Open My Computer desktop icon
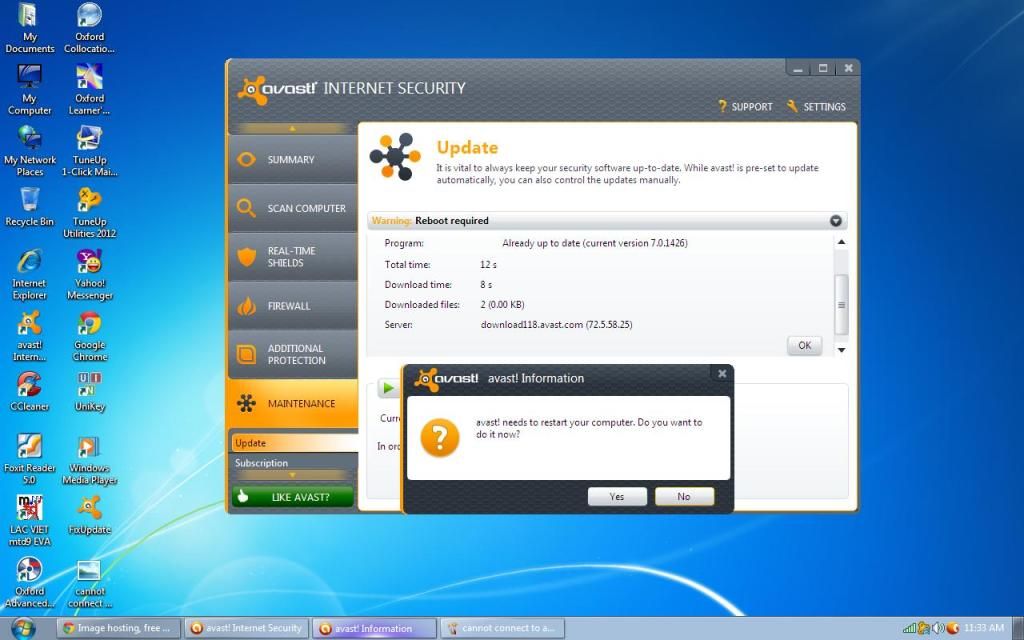Screen dimensions: 1024x640 click(29, 90)
